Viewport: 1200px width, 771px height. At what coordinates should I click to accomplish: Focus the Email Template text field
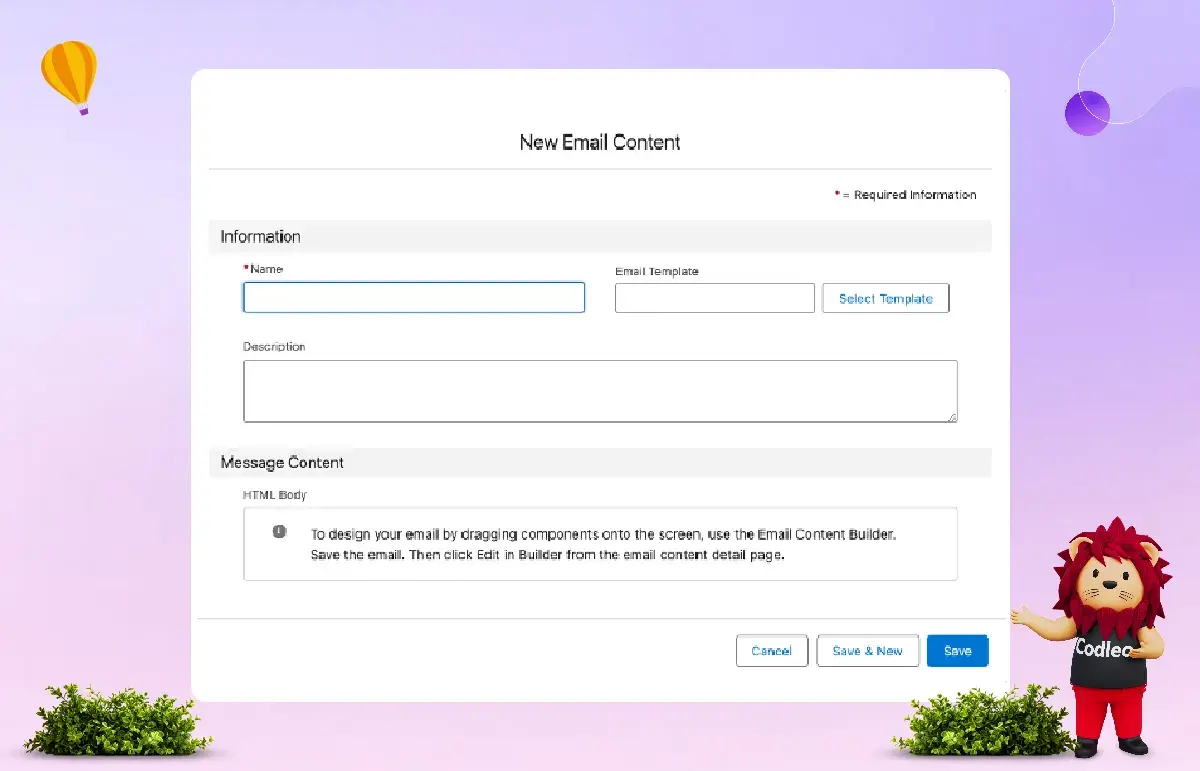click(715, 298)
